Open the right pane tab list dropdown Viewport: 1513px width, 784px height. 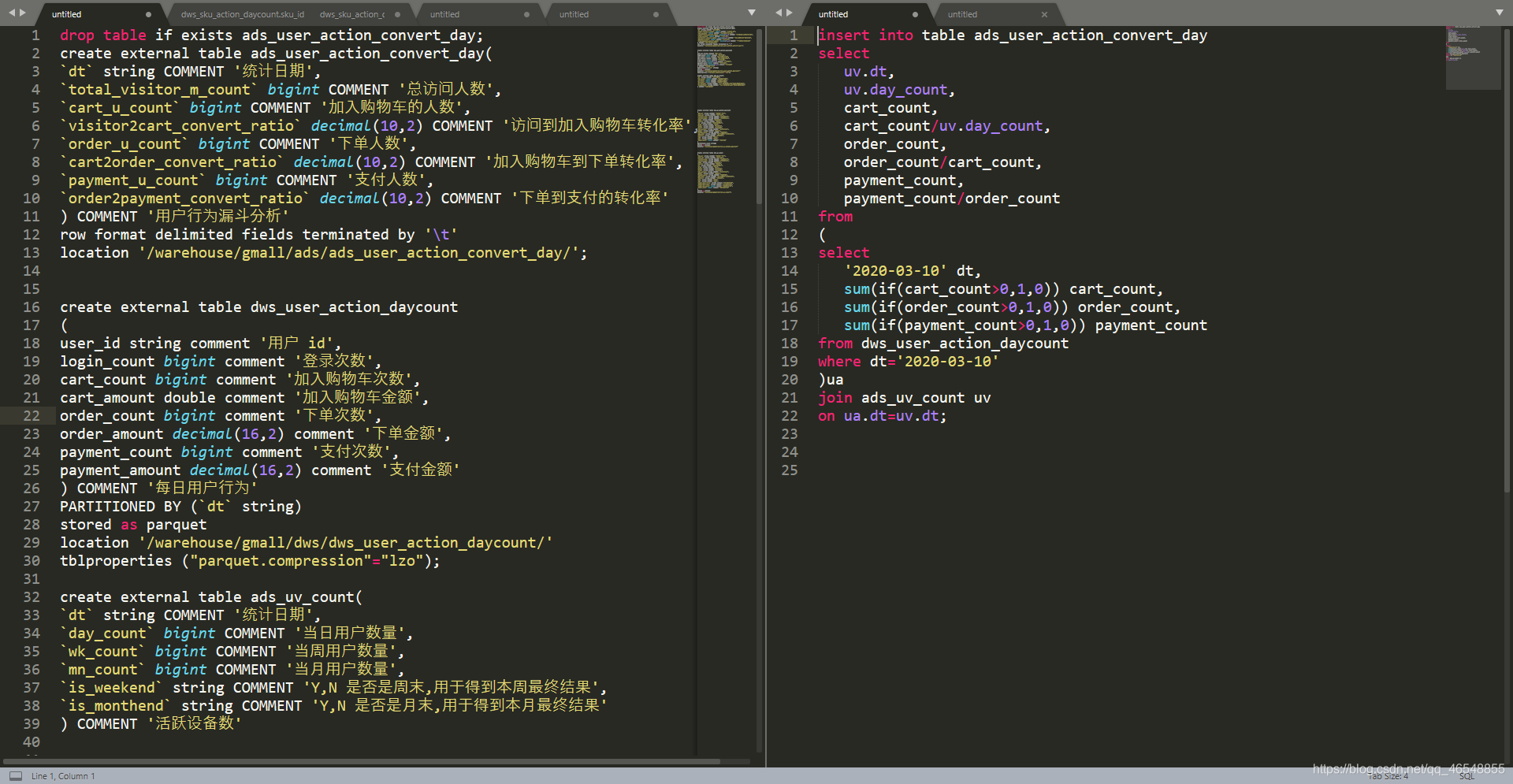[1500, 13]
